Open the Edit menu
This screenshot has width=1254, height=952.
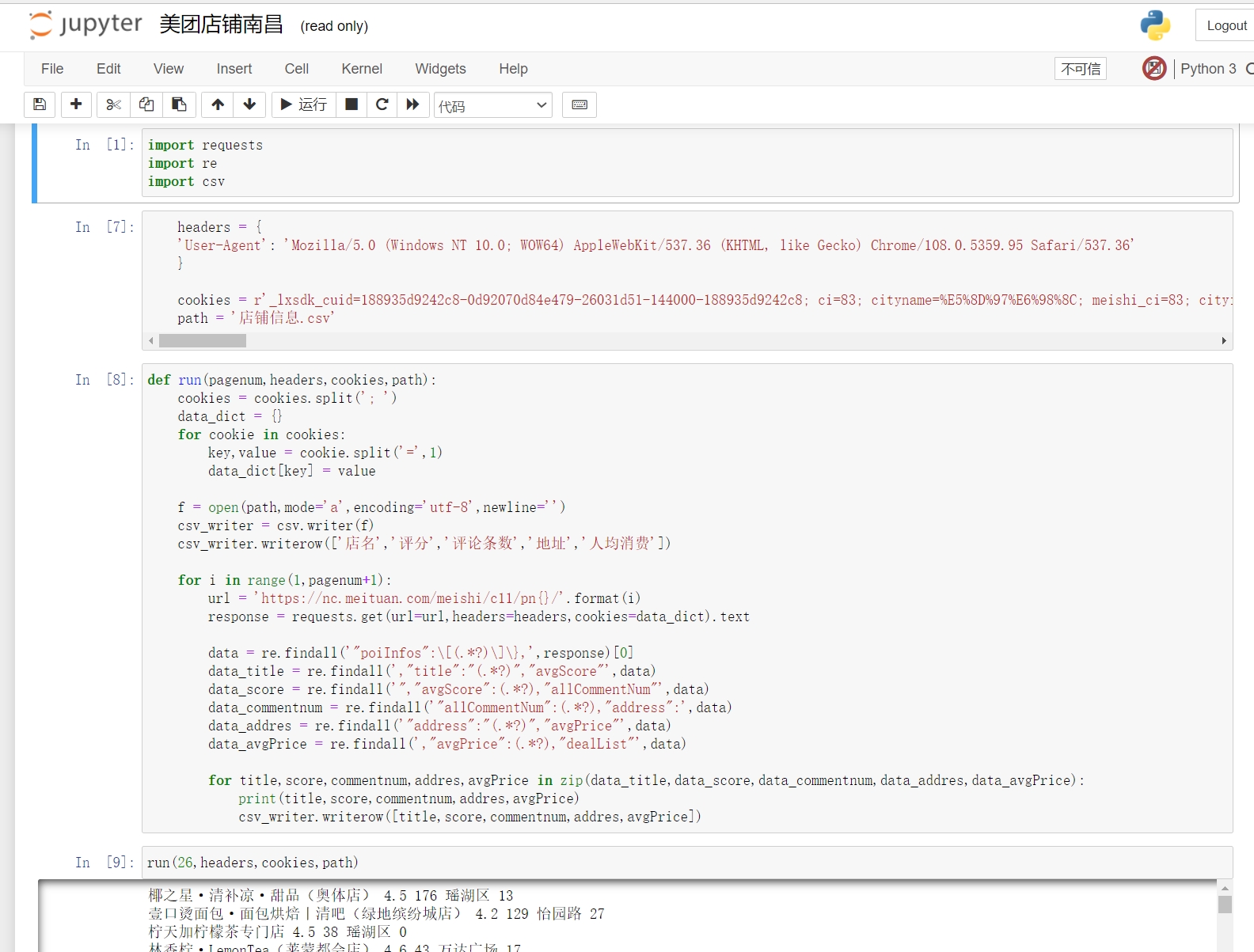[108, 69]
